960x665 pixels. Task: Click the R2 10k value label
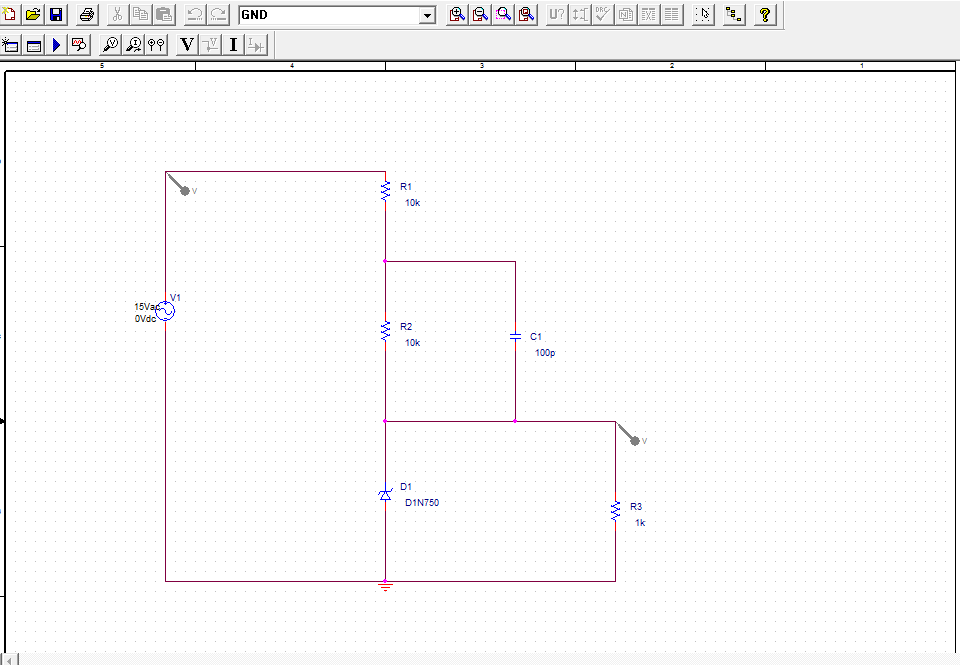point(413,343)
